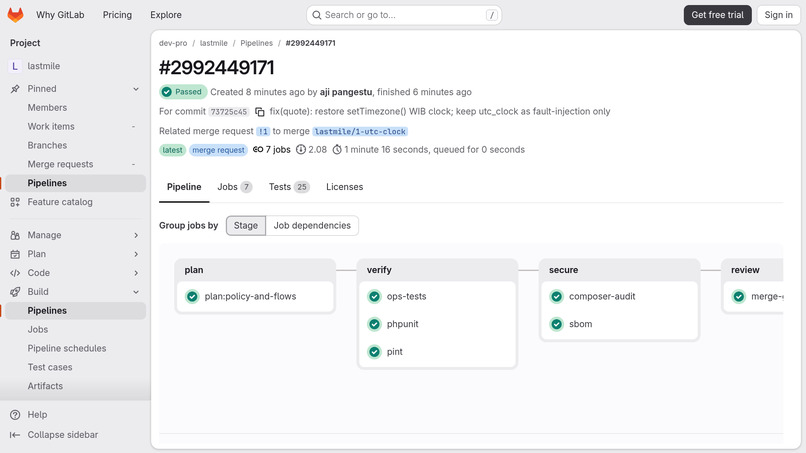Click the Build rocket icon
The image size is (806, 453).
click(x=15, y=292)
